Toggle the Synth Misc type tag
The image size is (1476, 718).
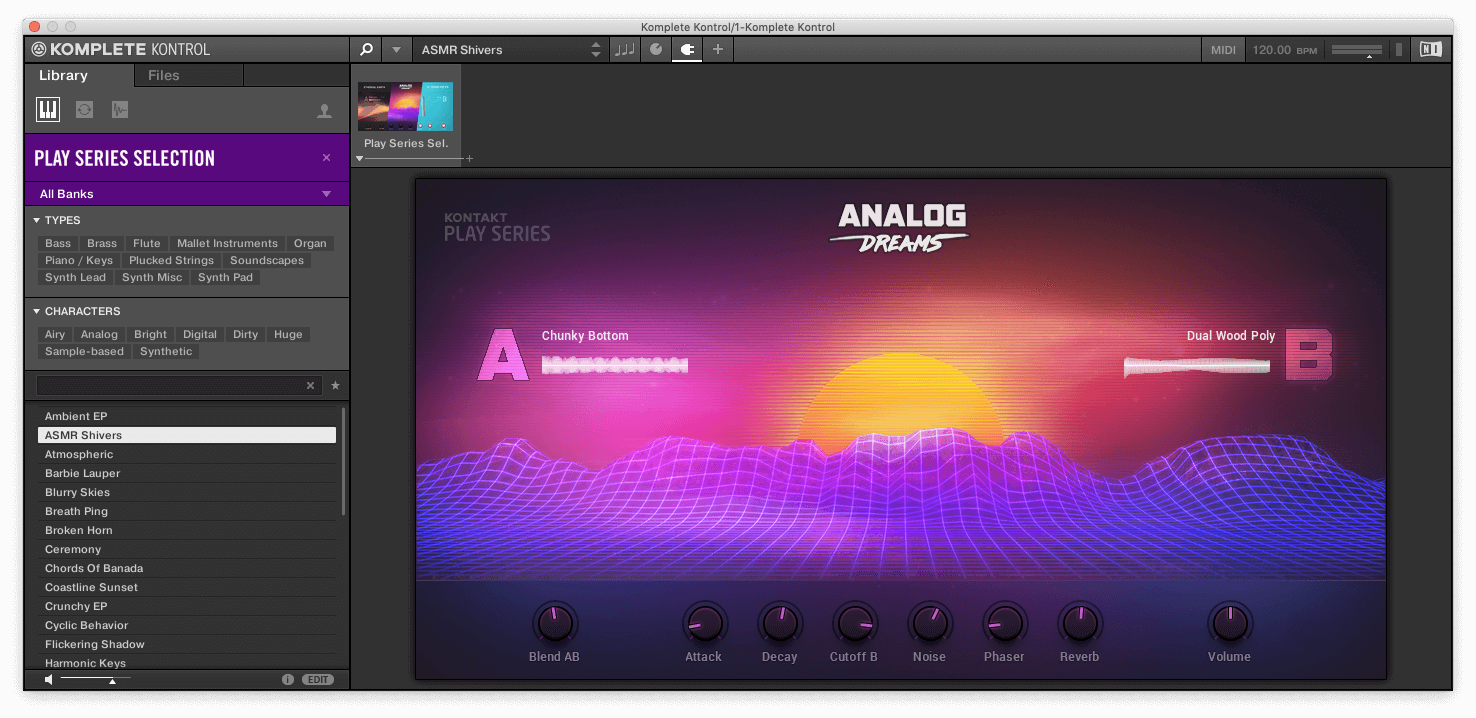click(x=152, y=277)
